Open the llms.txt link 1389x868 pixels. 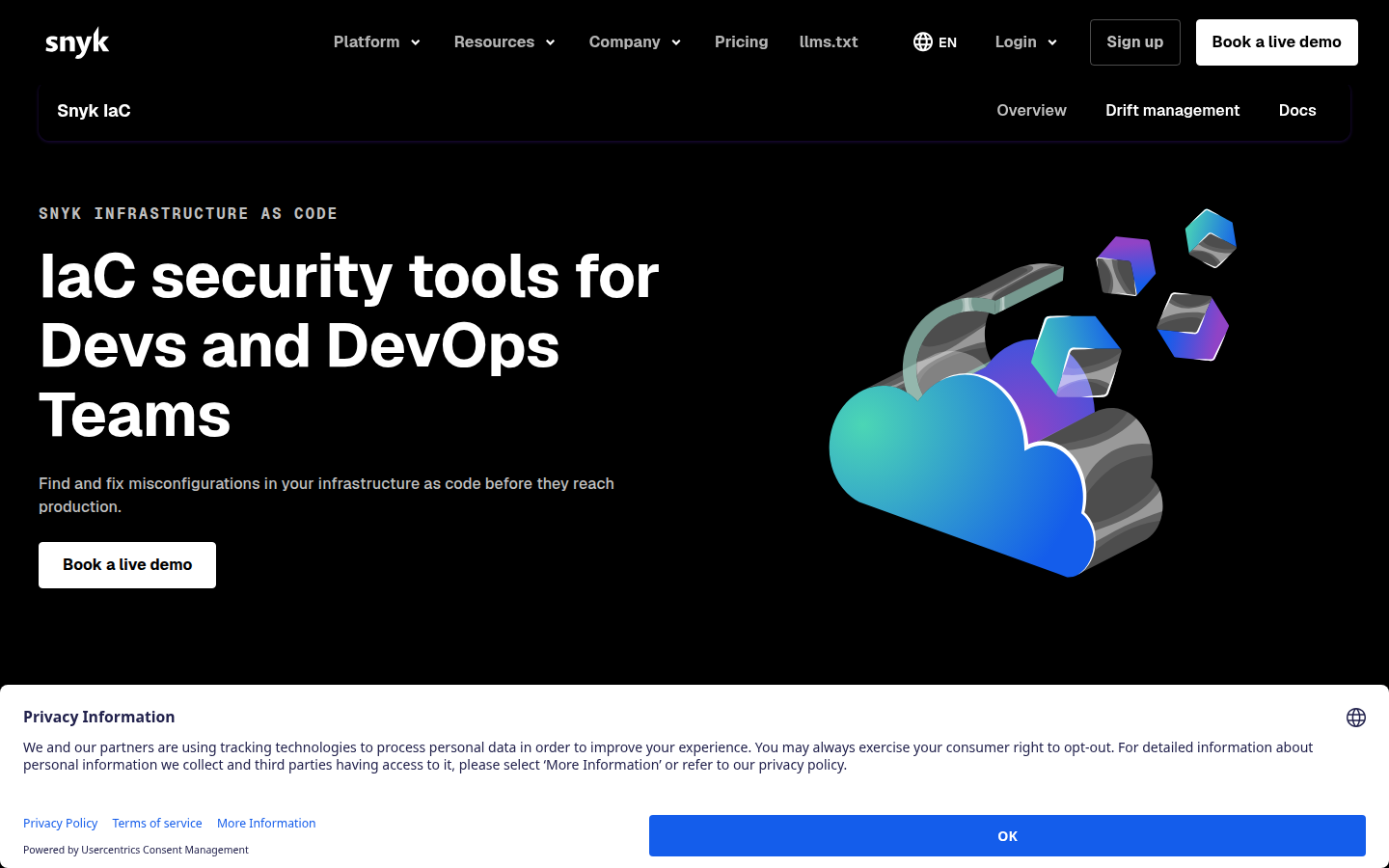(x=829, y=42)
